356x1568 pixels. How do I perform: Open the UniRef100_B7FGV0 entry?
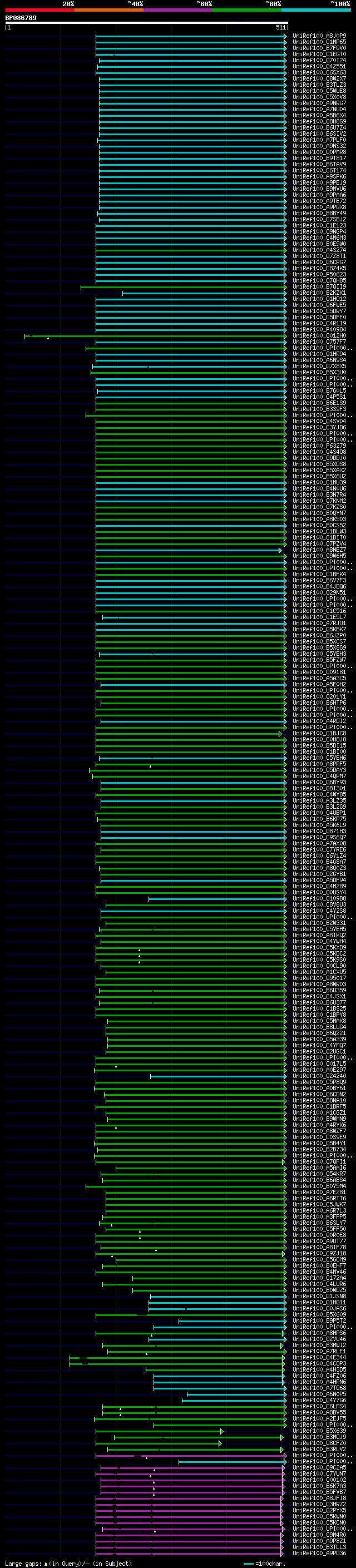(319, 48)
